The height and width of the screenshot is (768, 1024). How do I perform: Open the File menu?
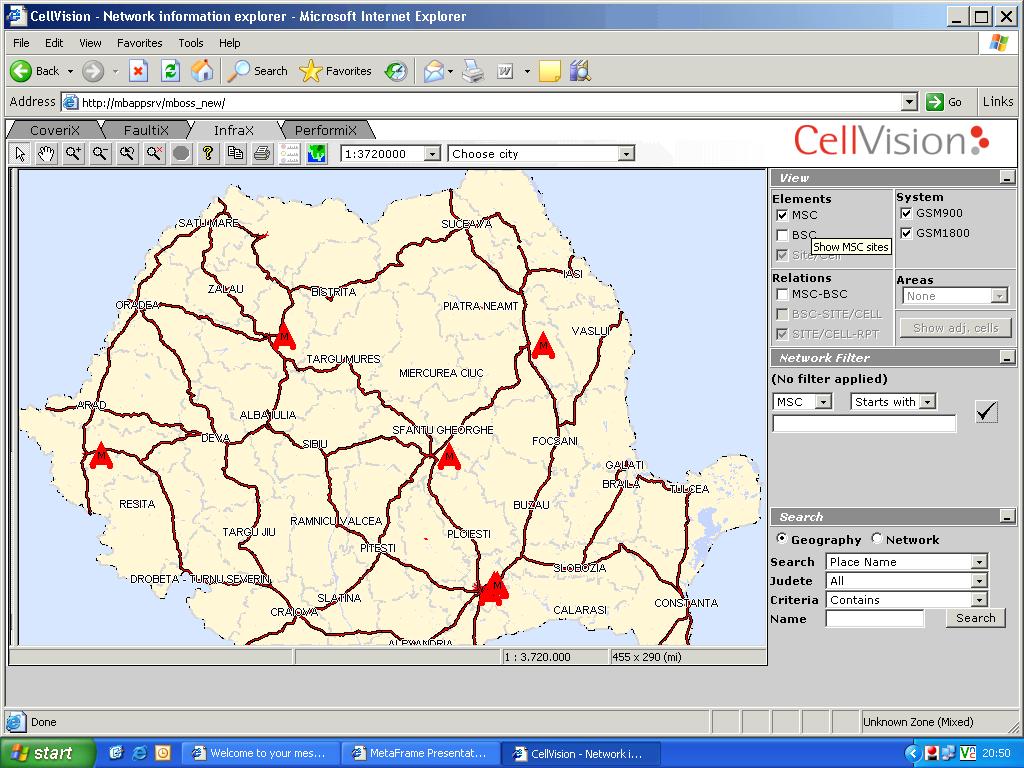21,43
